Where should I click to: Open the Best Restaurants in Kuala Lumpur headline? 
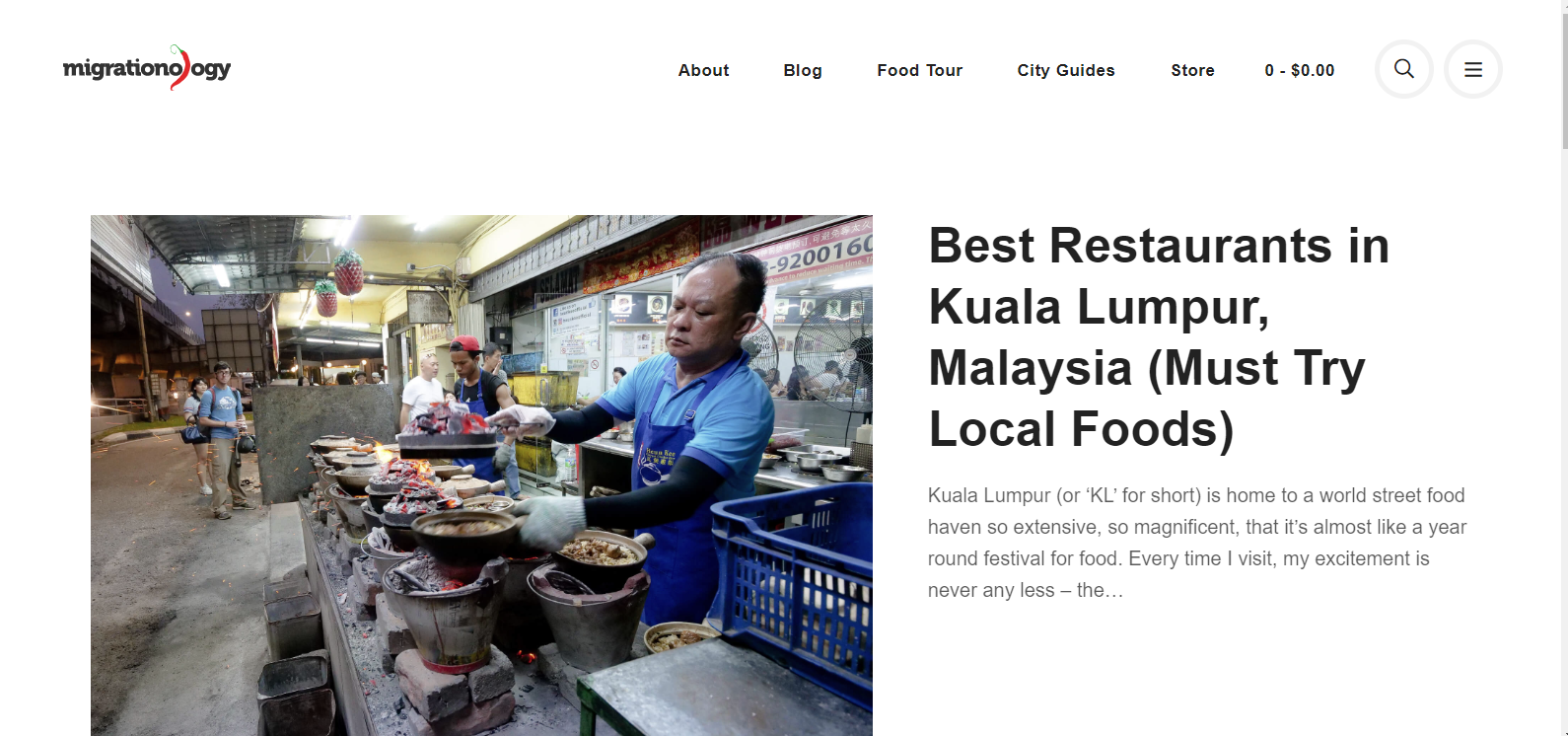click(1159, 337)
